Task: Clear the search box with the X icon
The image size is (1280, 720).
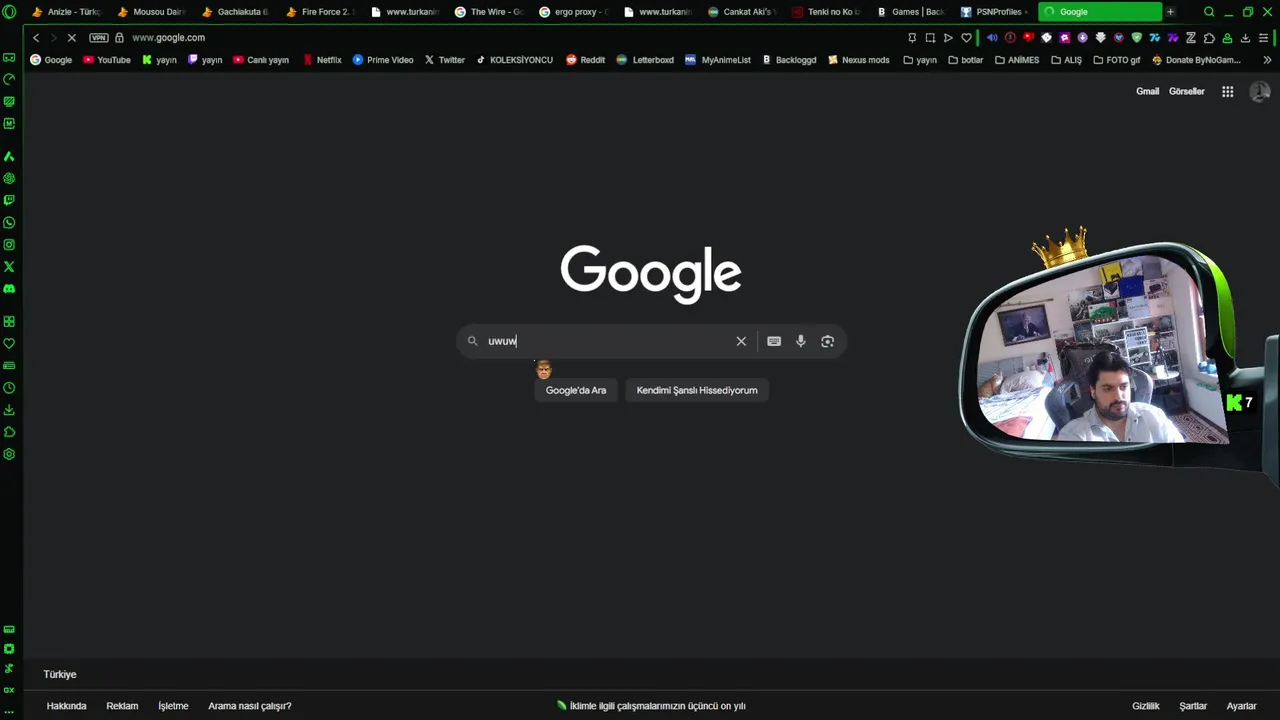Action: (741, 341)
